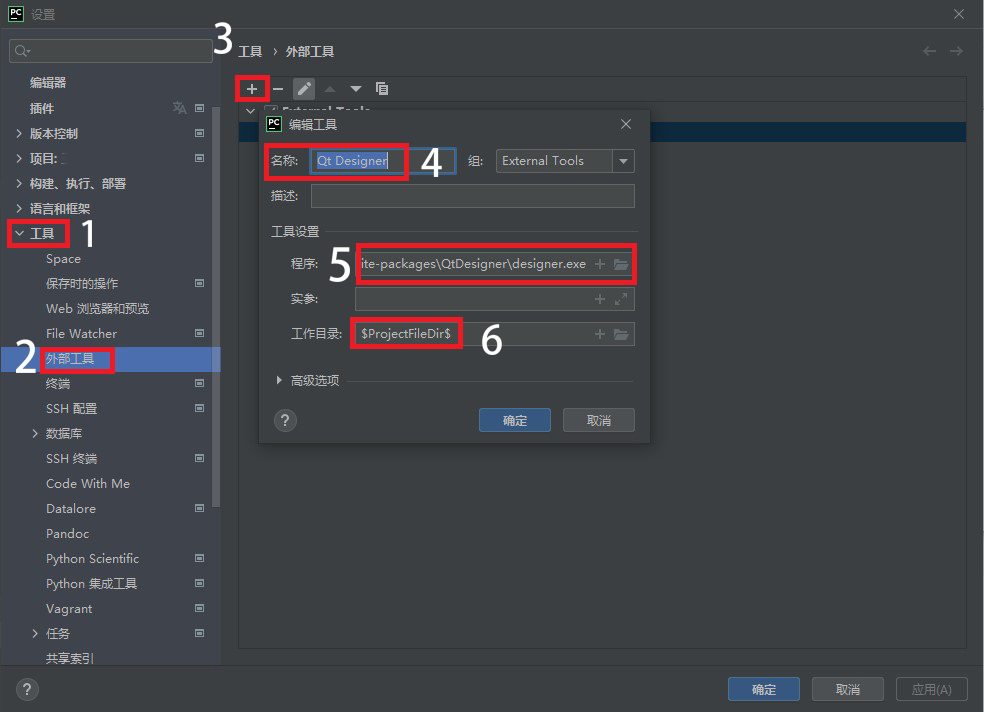The width and height of the screenshot is (984, 712).
Task: Open Pandoc settings page
Action: [x=68, y=534]
